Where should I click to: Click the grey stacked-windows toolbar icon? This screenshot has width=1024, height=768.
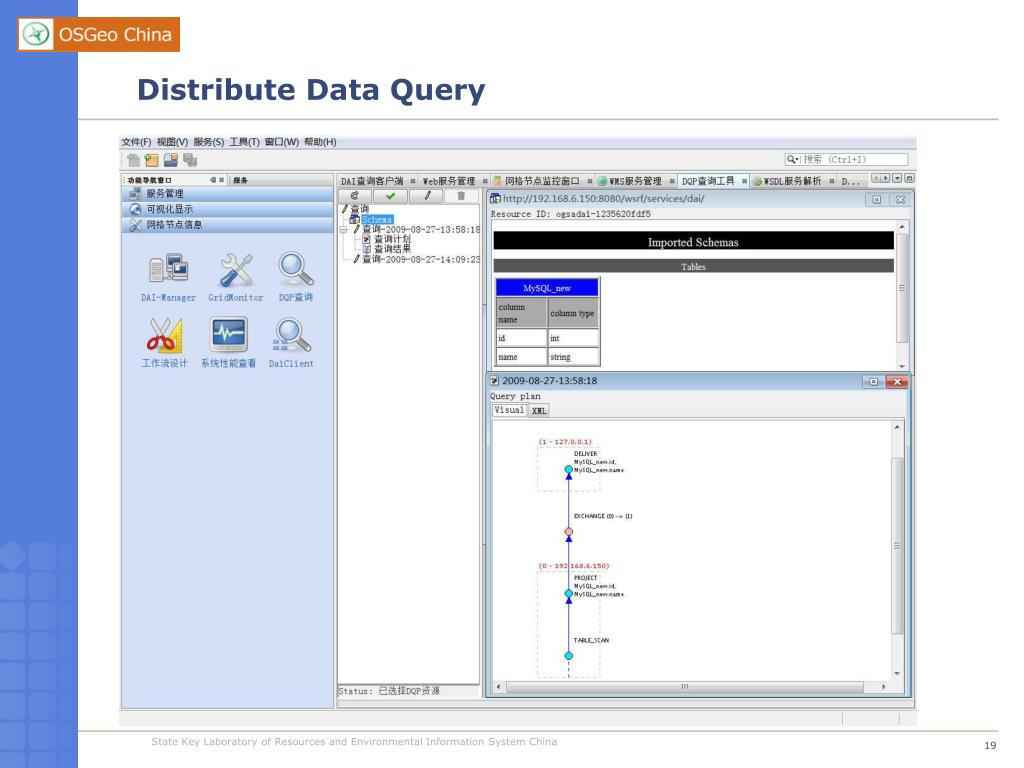click(190, 159)
